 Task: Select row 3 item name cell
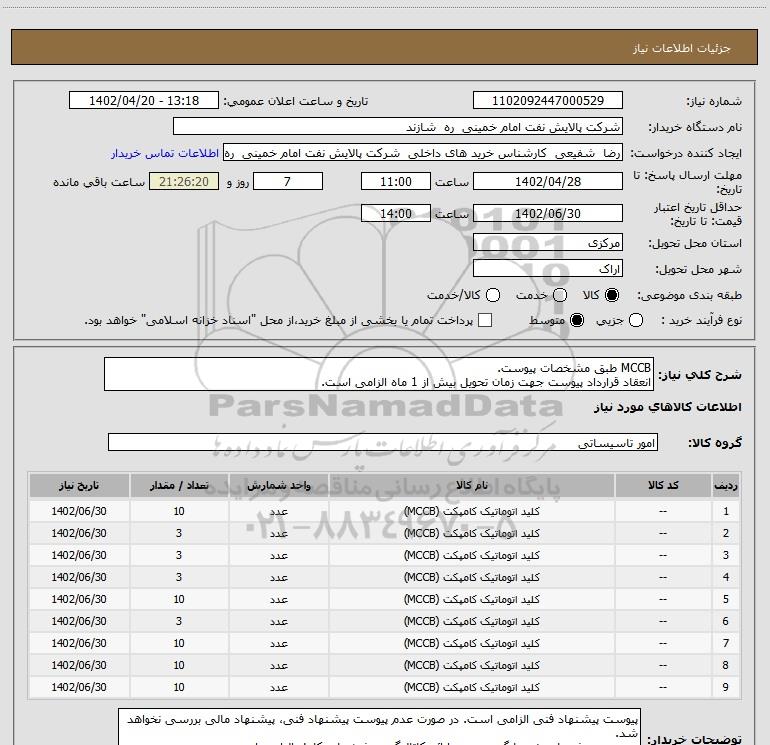[x=471, y=555]
